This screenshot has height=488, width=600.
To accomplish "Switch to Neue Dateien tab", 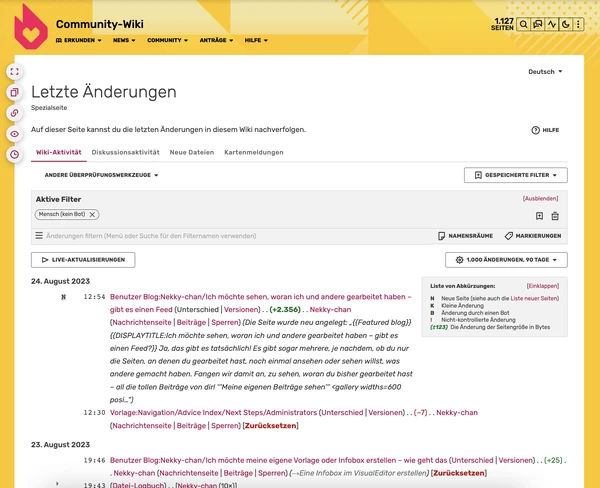I will click(x=192, y=152).
